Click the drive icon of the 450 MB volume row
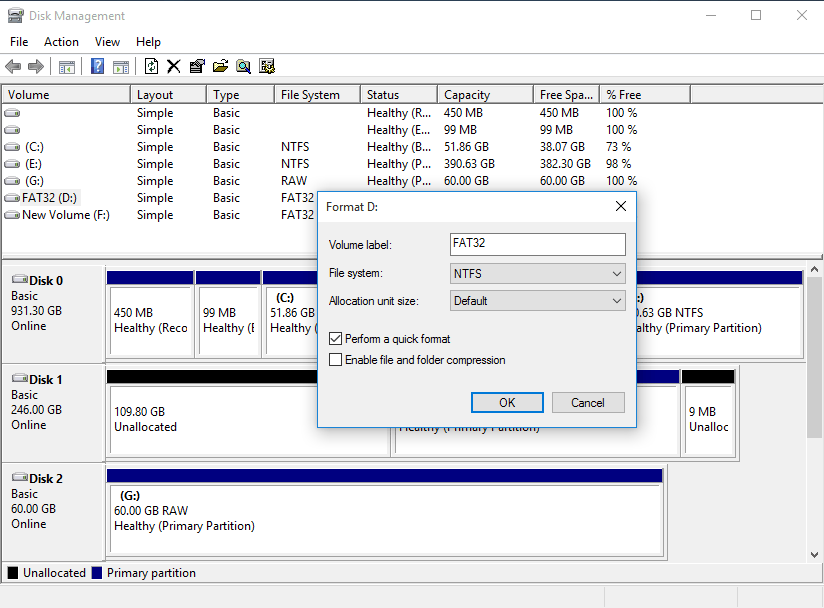 12,113
